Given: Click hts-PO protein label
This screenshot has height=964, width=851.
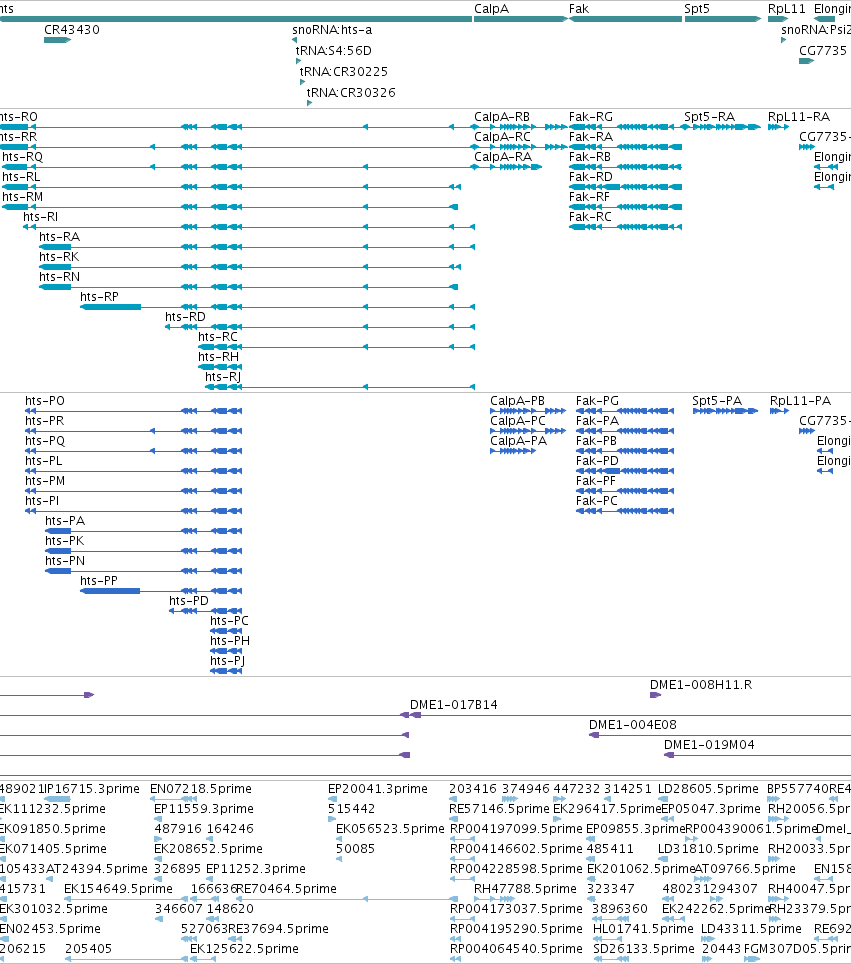Looking at the screenshot, I should (45, 401).
